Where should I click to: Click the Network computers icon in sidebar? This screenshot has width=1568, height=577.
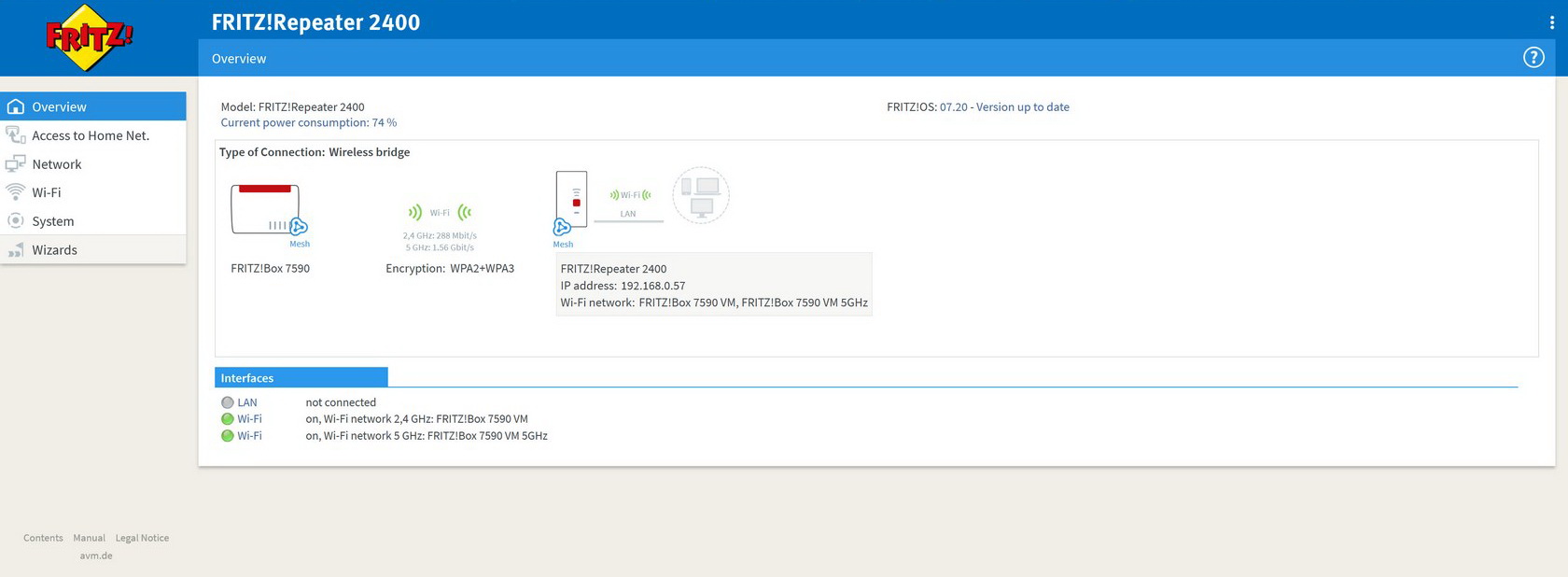[x=16, y=163]
